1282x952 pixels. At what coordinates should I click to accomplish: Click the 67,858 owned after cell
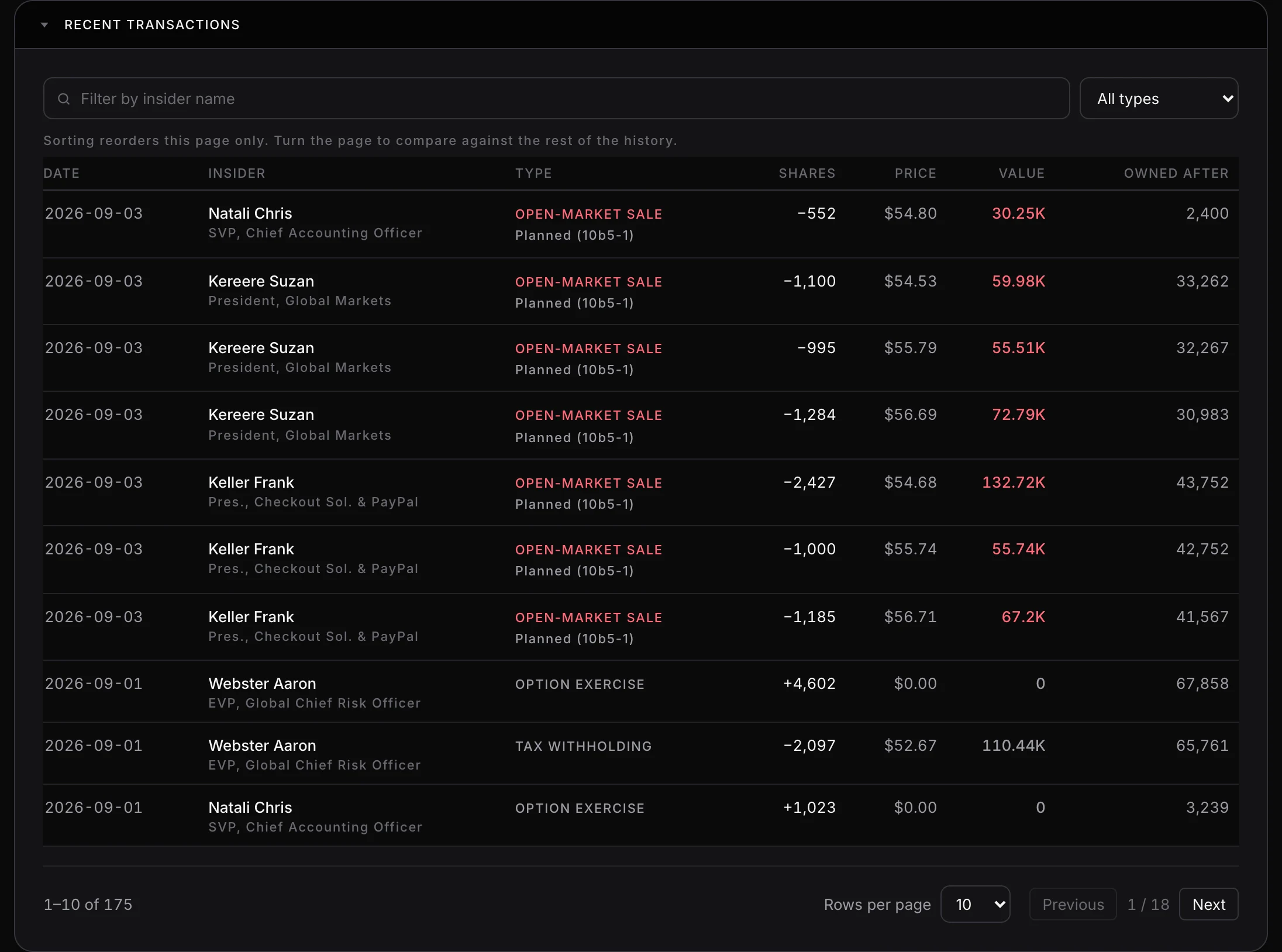1202,684
